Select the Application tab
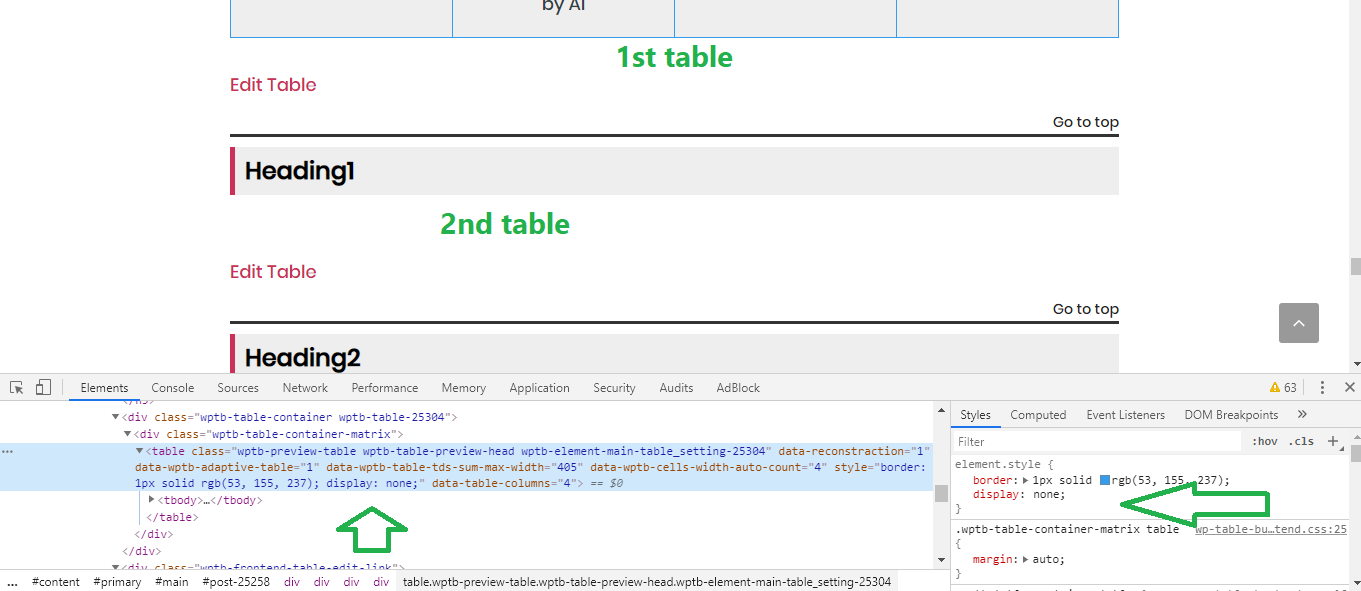The width and height of the screenshot is (1361, 591). pos(539,388)
